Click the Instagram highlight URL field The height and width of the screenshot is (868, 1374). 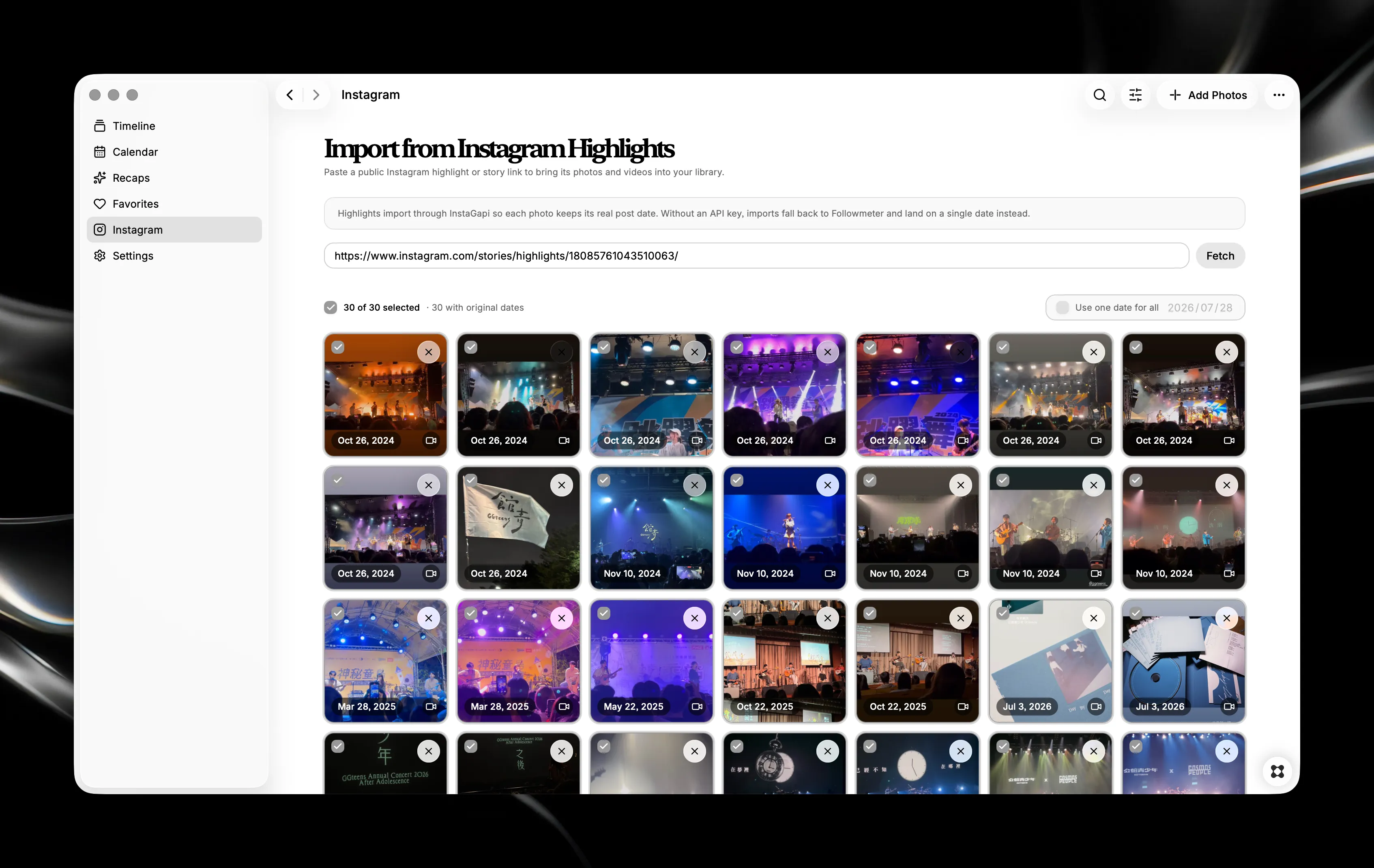point(756,256)
